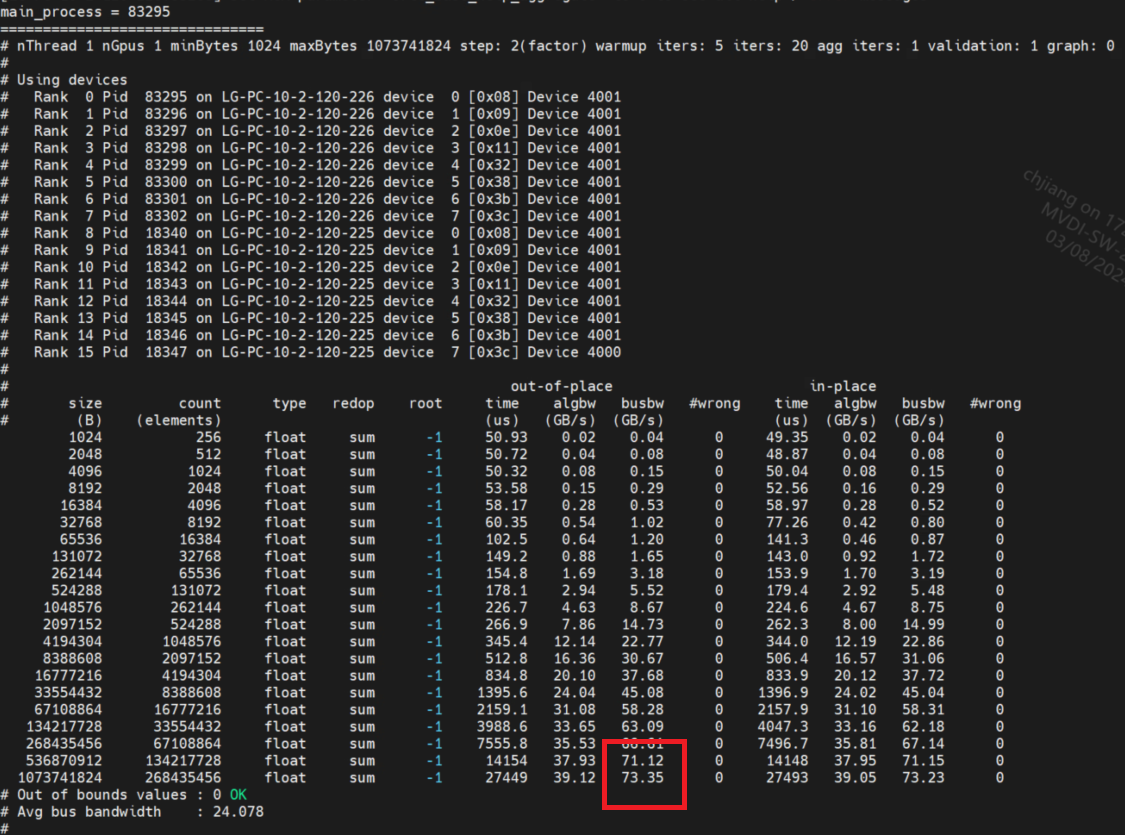Image resolution: width=1125 pixels, height=835 pixels.
Task: Click the '# Using devices' heading line
Action: [x=64, y=80]
